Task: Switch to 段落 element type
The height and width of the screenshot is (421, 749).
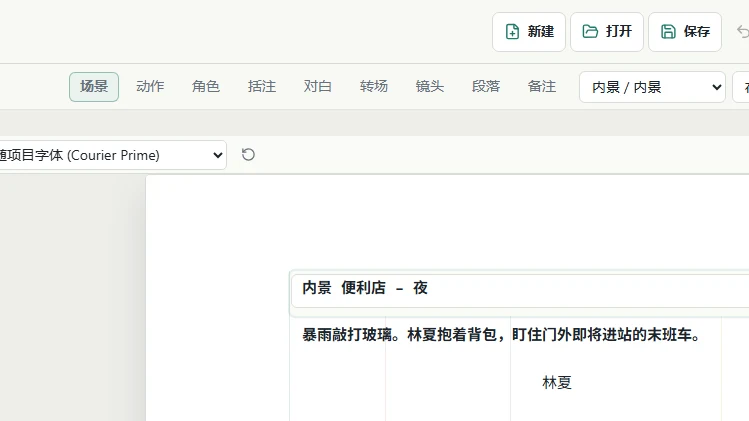Action: (x=485, y=86)
